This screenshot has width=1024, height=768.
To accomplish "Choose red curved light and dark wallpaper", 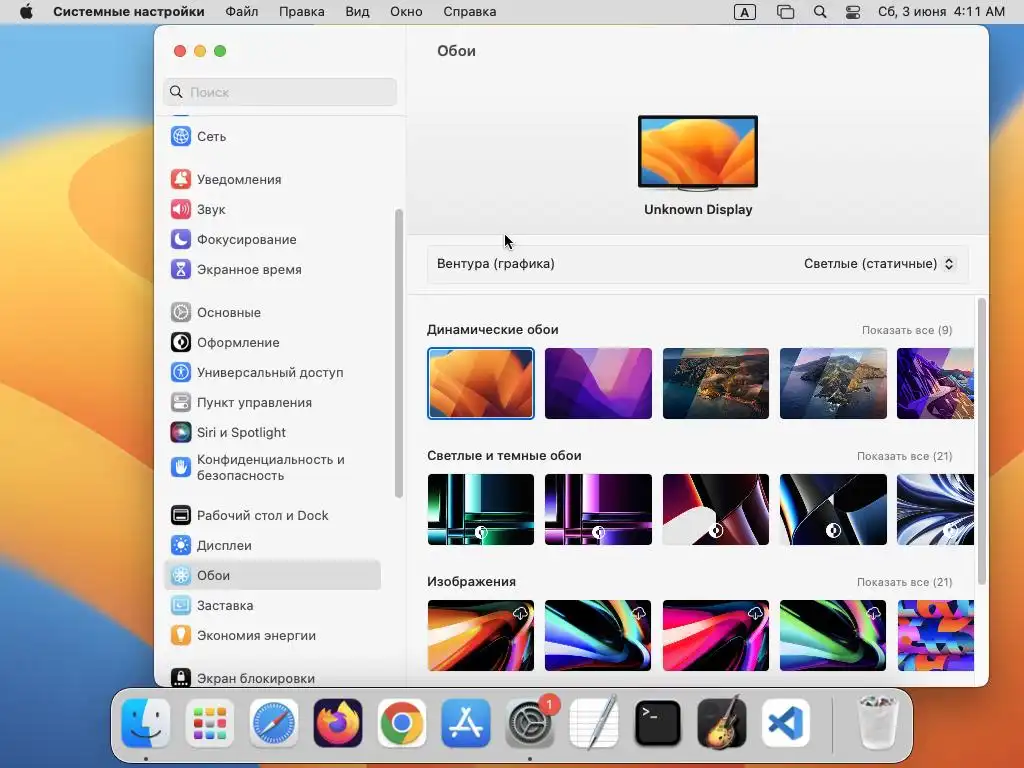I will tap(716, 509).
